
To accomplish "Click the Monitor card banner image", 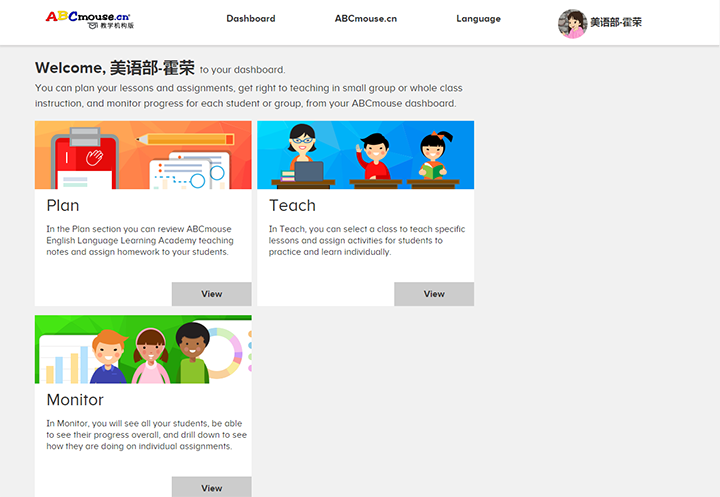I will [x=143, y=349].
